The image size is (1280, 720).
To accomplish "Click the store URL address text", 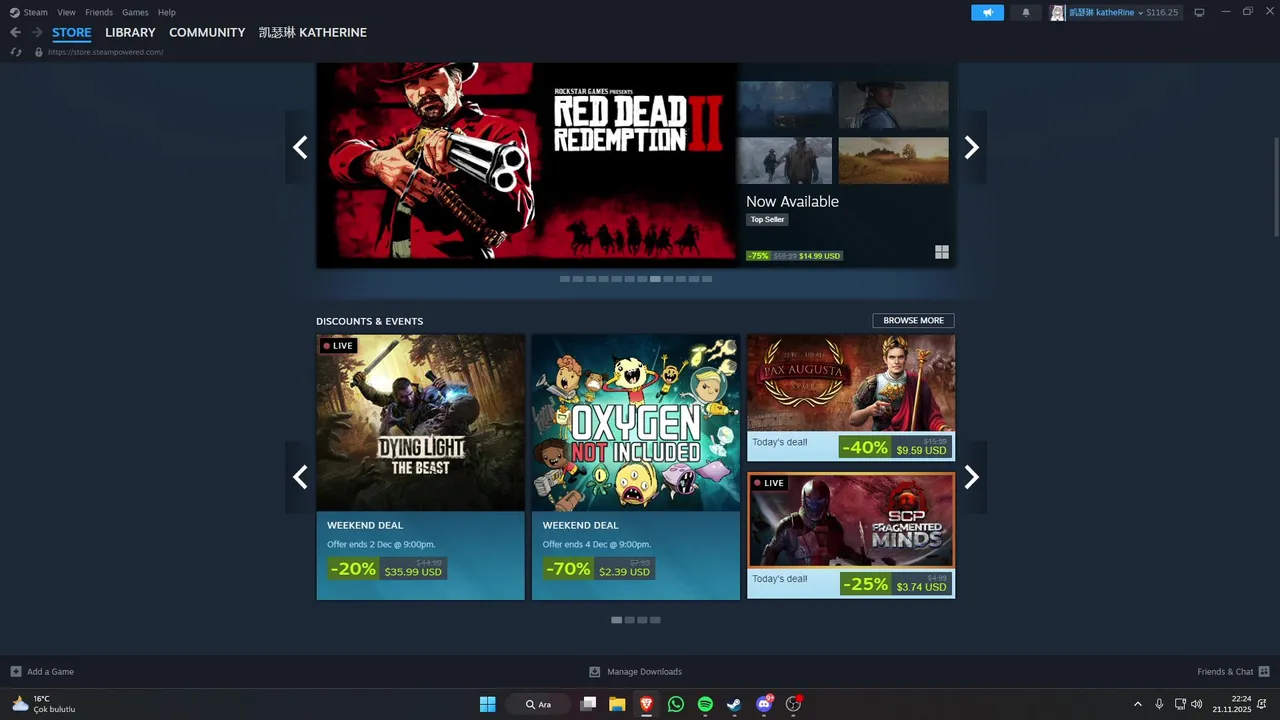I will pos(105,52).
